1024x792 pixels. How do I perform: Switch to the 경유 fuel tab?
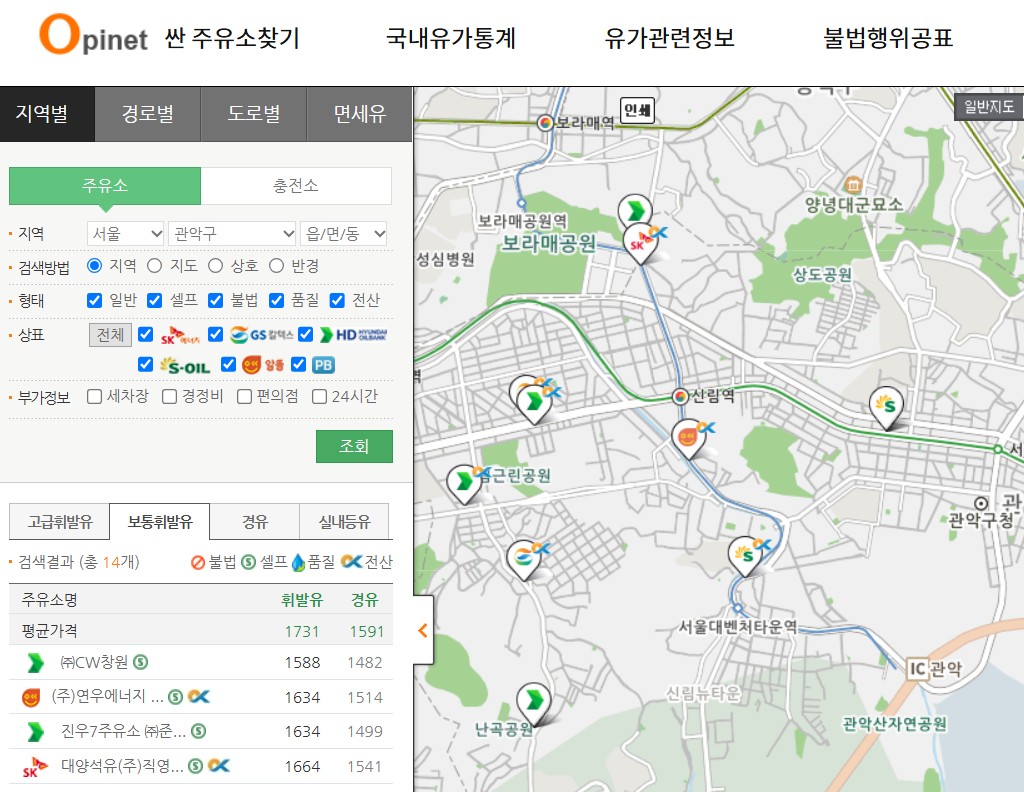(x=253, y=521)
